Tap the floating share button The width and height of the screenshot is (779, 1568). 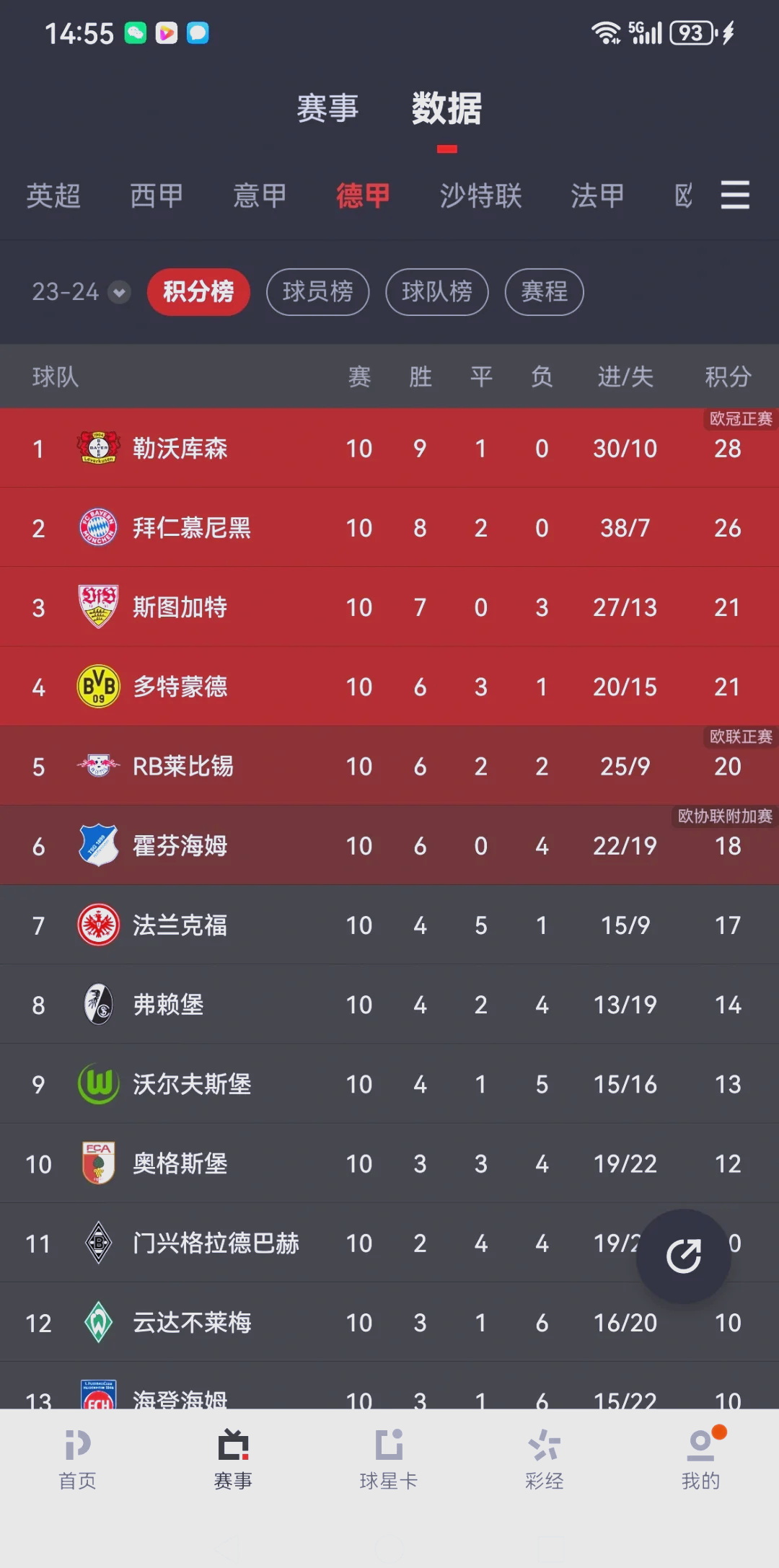pyautogui.click(x=683, y=1256)
